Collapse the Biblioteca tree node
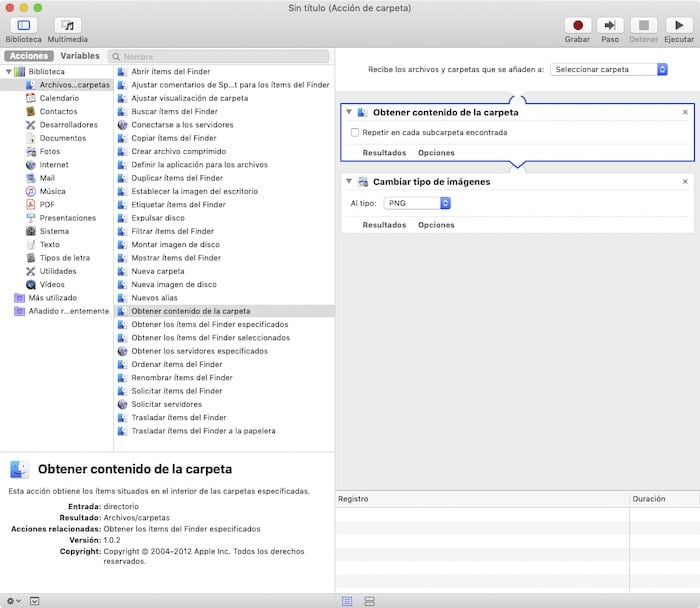Screen dimensions: 700x608 tap(8, 72)
